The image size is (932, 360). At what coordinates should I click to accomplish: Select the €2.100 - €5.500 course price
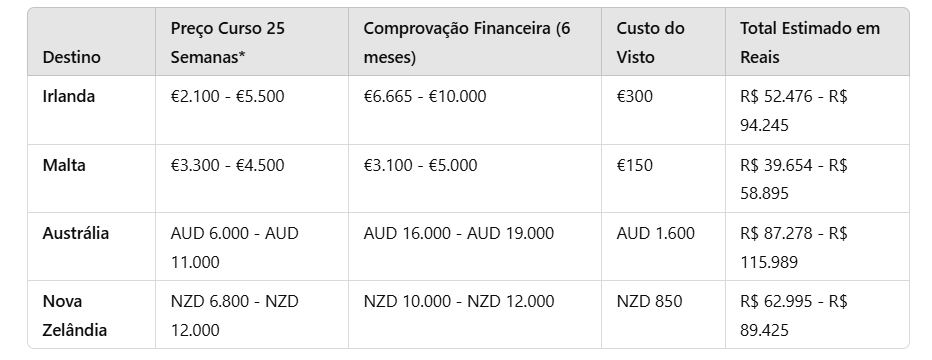point(227,96)
